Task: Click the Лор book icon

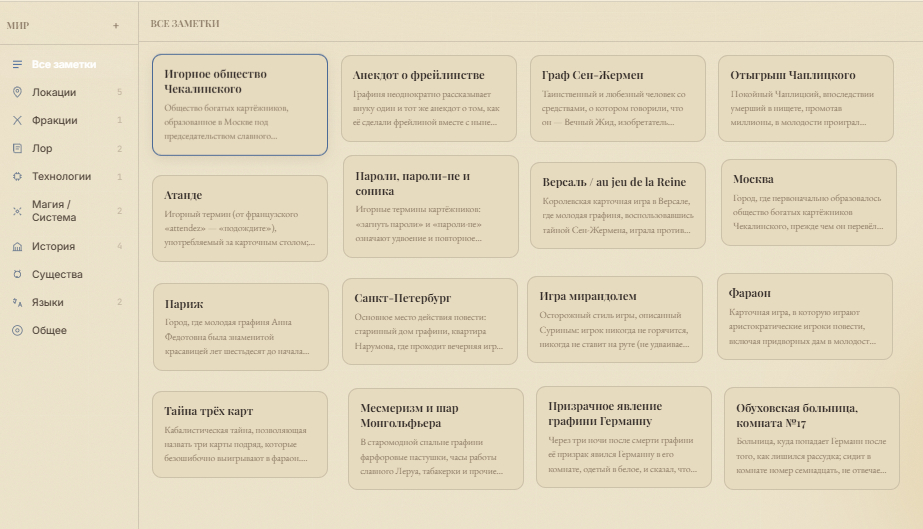Action: pos(18,148)
